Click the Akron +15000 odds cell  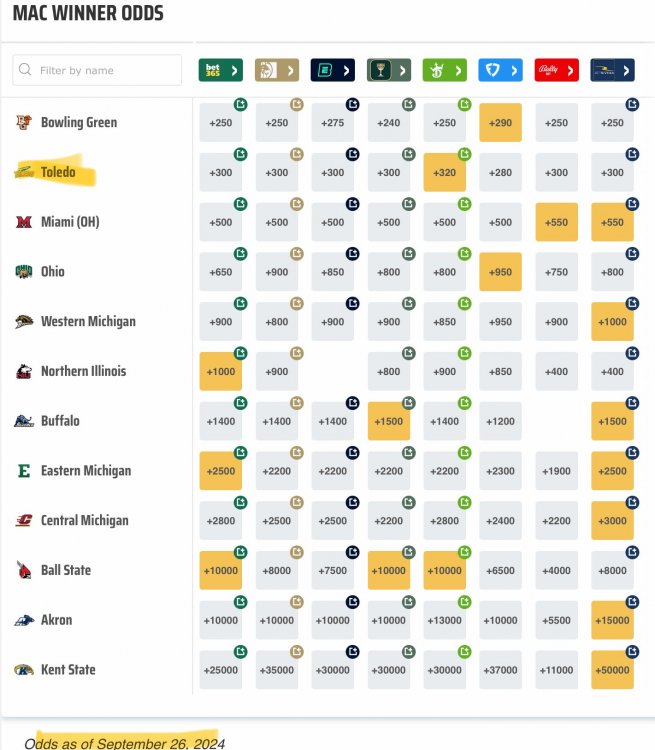613,620
